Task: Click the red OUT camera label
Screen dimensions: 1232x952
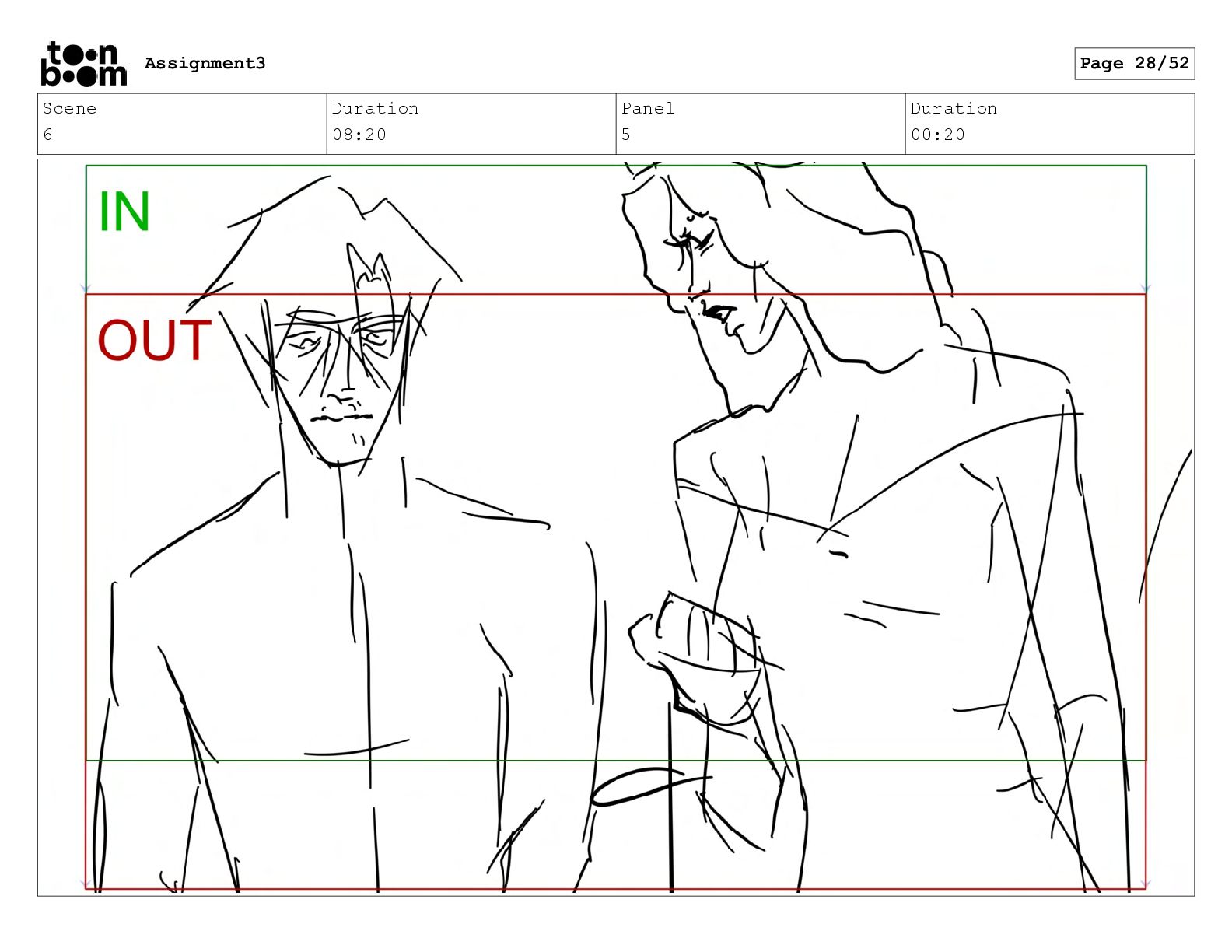Action: coord(154,341)
